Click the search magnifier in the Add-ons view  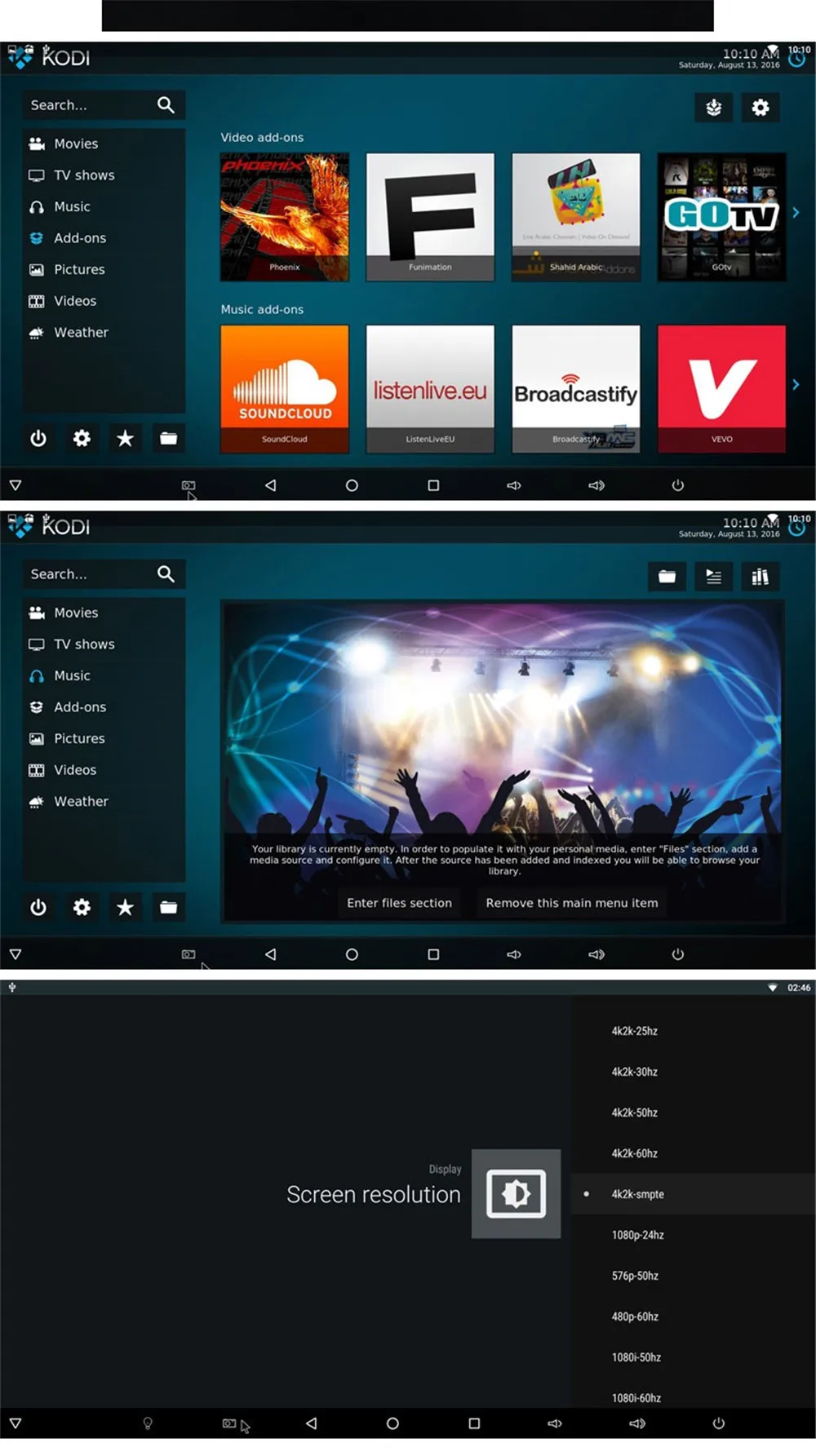pyautogui.click(x=166, y=105)
